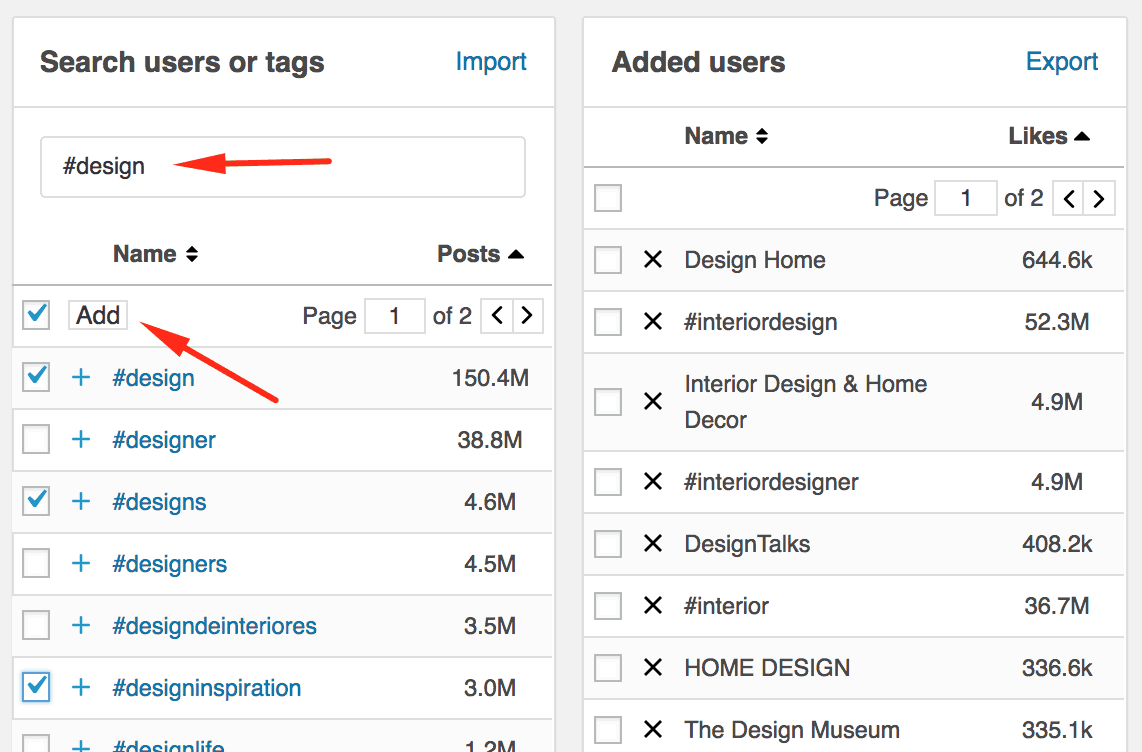Tick the select-all checkbox in Added users
1142x752 pixels.
point(608,198)
